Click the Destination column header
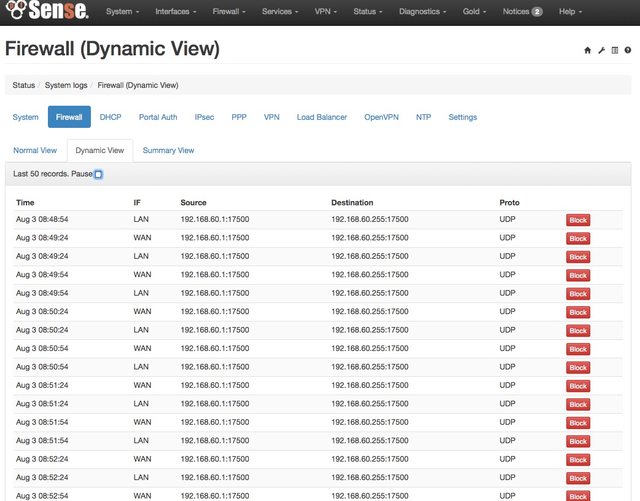Screen dimensions: 640x501 [x=352, y=202]
